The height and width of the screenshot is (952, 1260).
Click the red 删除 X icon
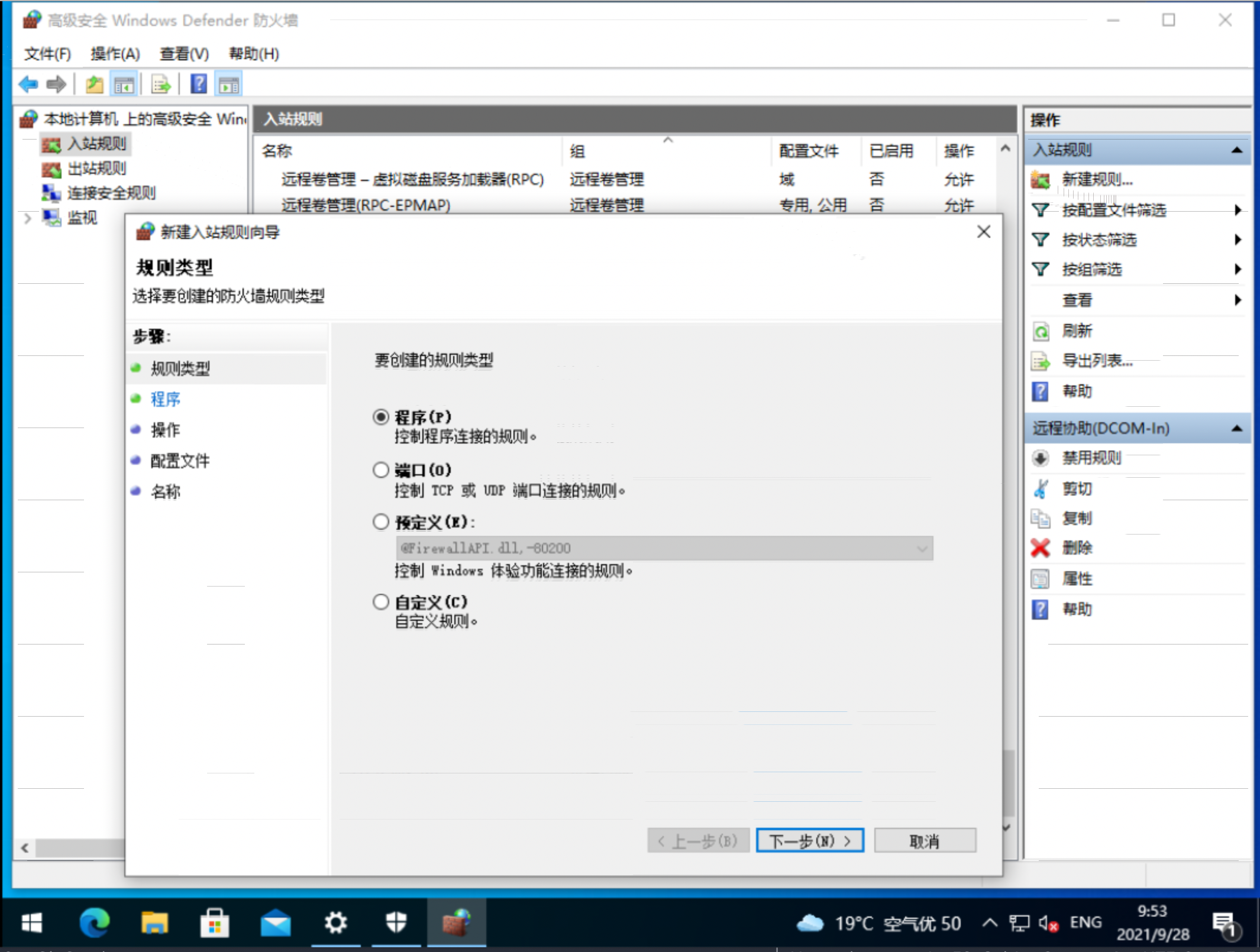[1041, 548]
